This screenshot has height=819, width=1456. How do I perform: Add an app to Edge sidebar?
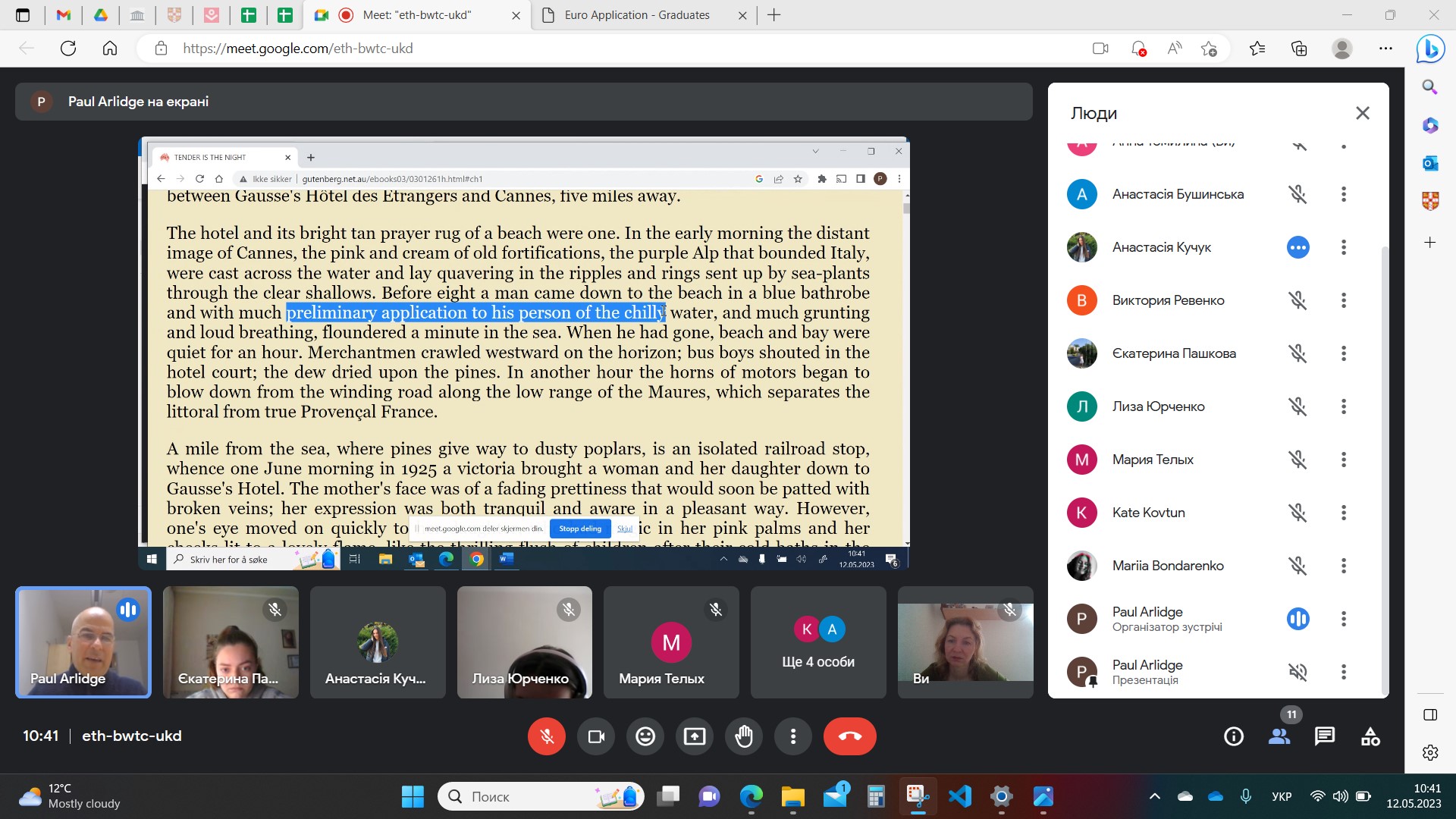(x=1430, y=243)
